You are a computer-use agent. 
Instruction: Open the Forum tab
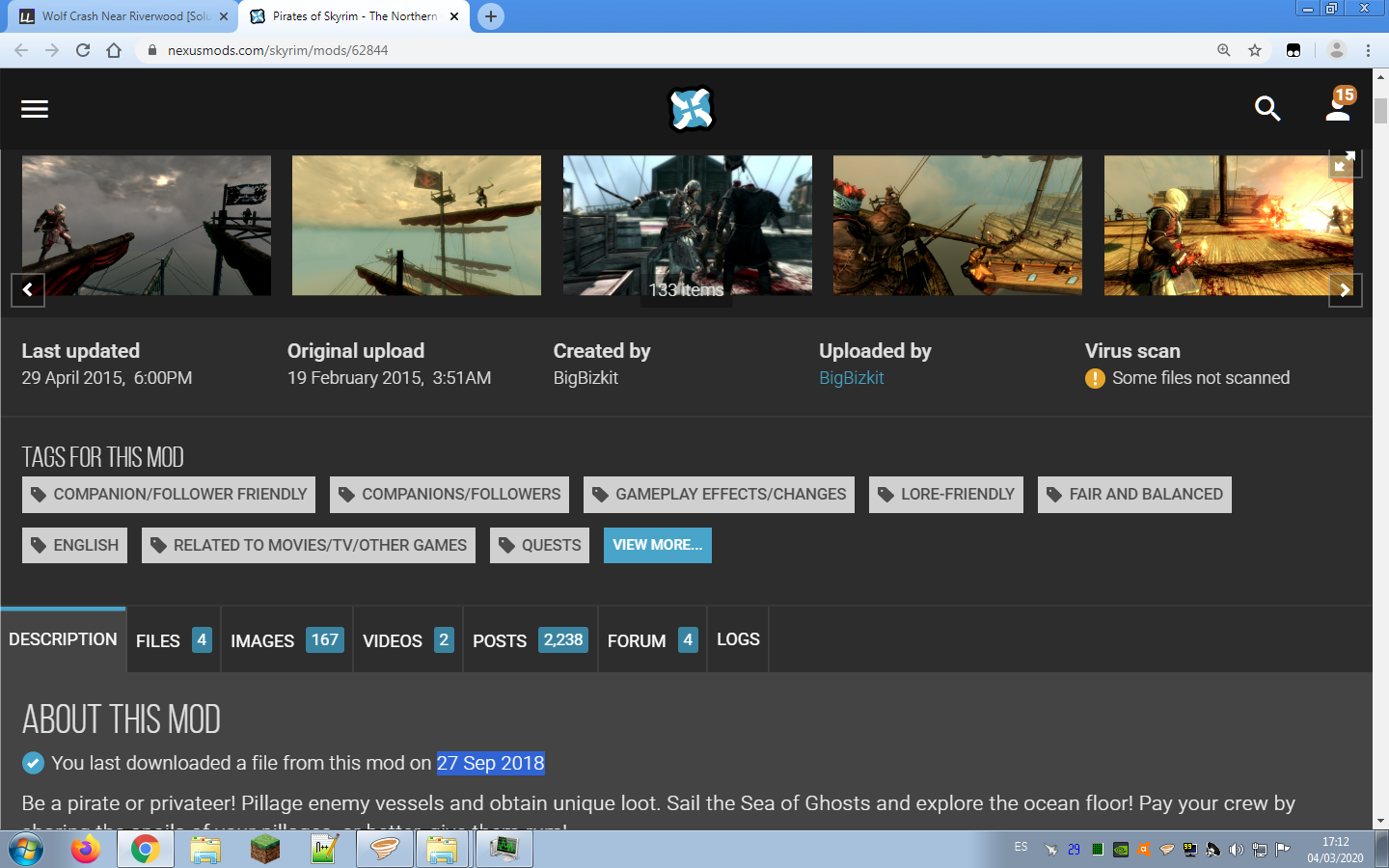pyautogui.click(x=653, y=640)
